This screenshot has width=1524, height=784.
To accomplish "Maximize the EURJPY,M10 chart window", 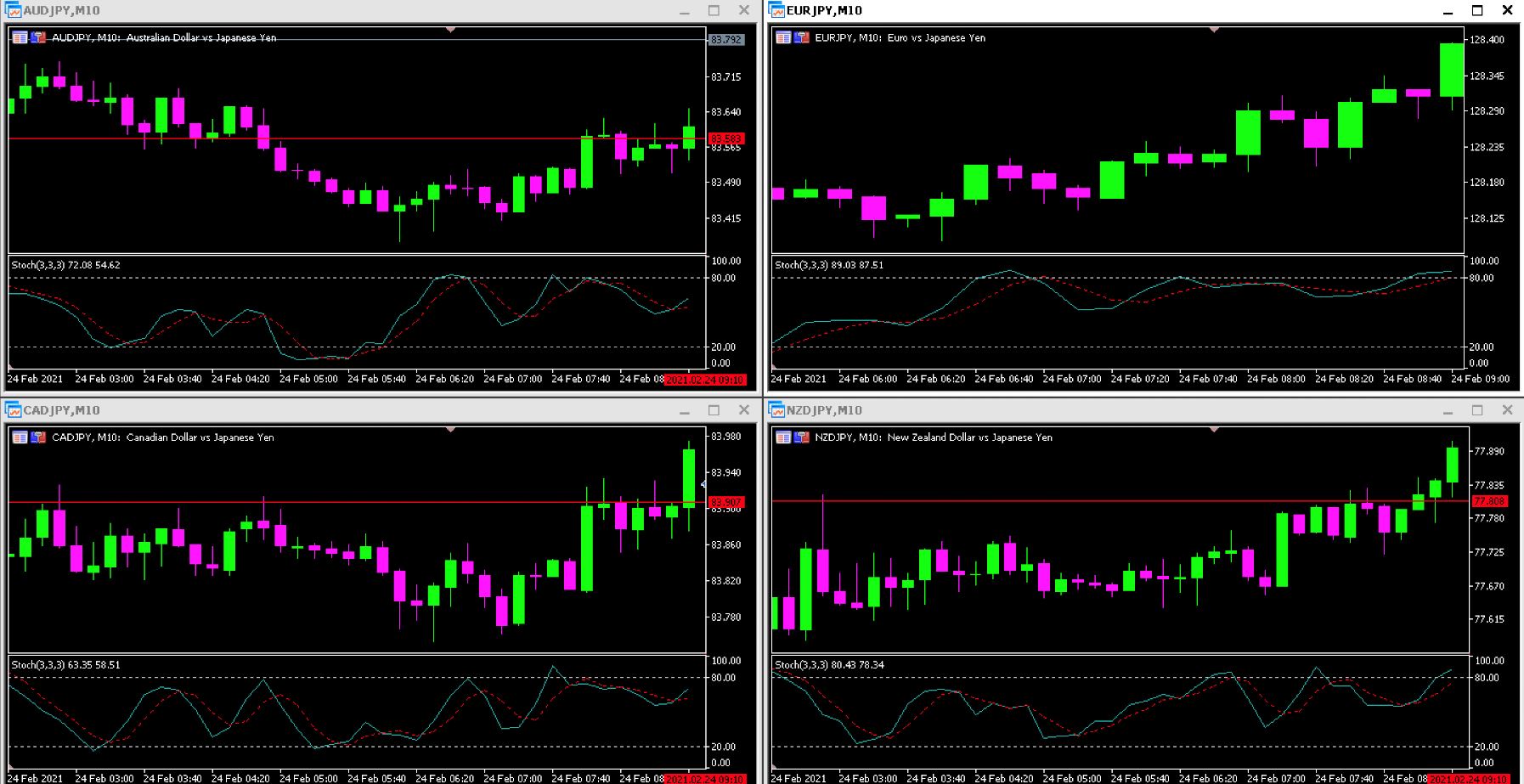I will 1477,10.
